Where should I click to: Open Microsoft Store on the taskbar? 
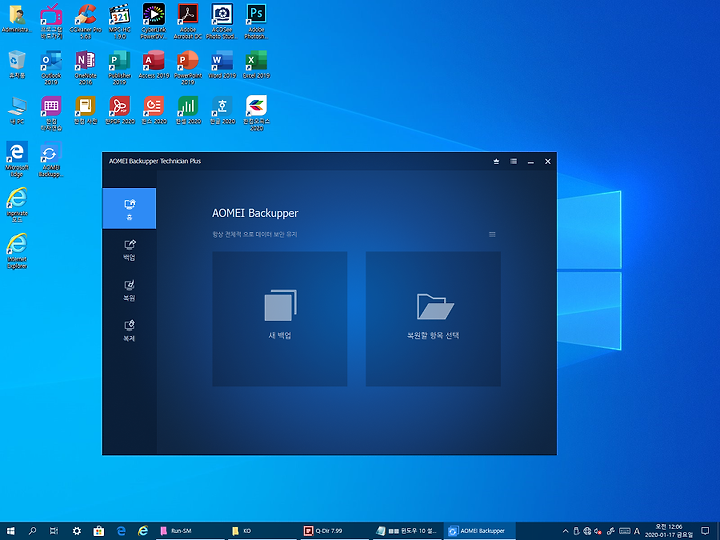pos(98,531)
